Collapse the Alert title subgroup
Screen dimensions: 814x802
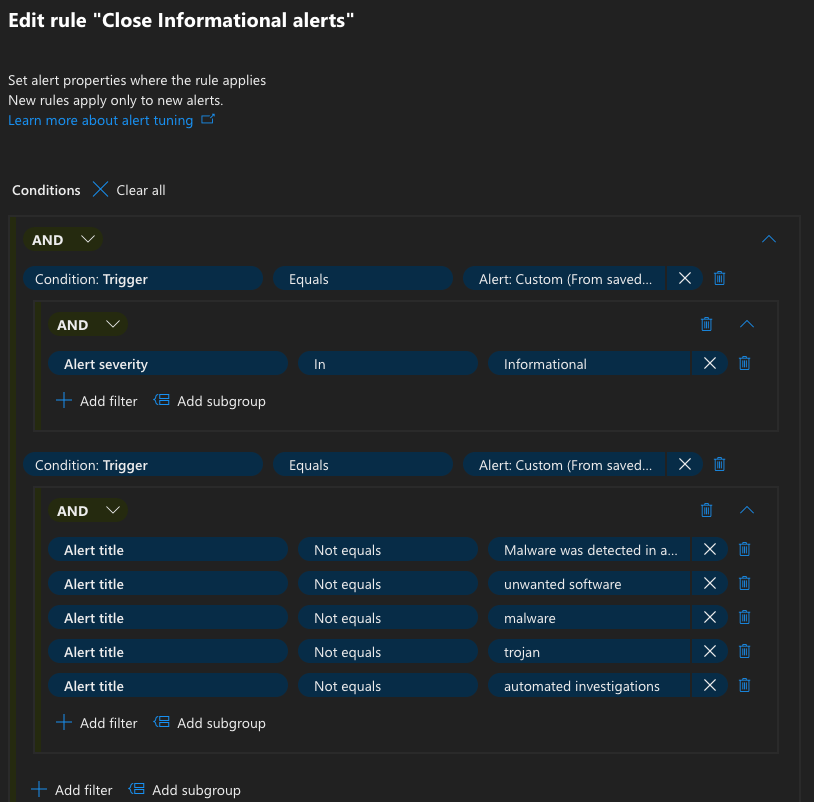(x=746, y=510)
